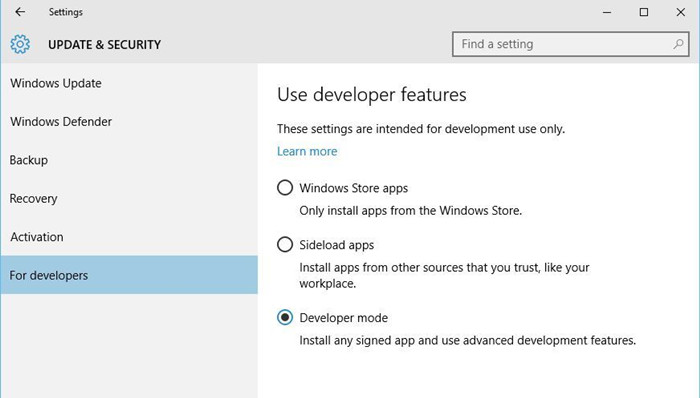Image resolution: width=700 pixels, height=398 pixels.
Task: Click the search magnifier icon
Action: (x=678, y=44)
